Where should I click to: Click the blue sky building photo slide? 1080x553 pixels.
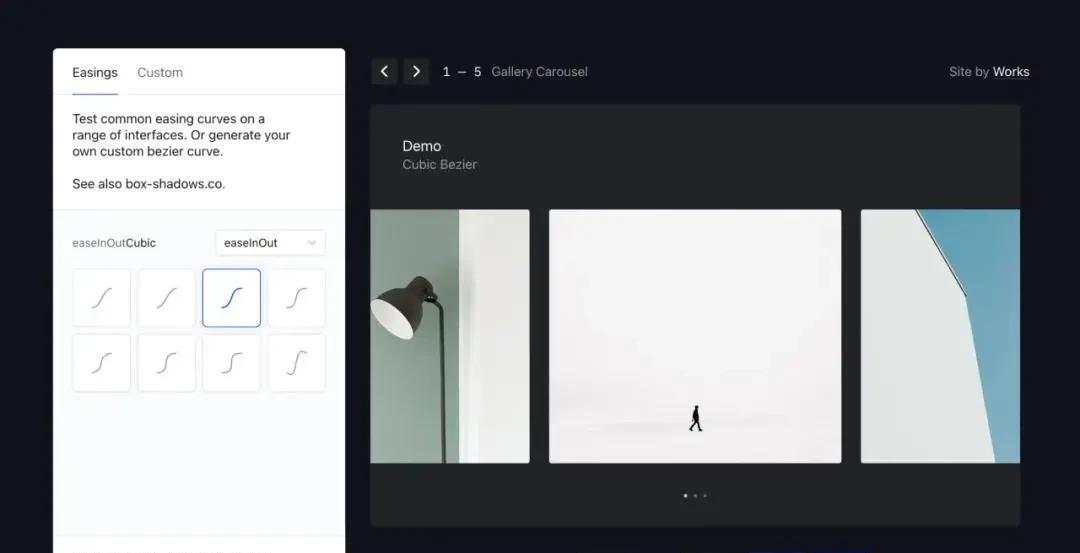point(940,336)
